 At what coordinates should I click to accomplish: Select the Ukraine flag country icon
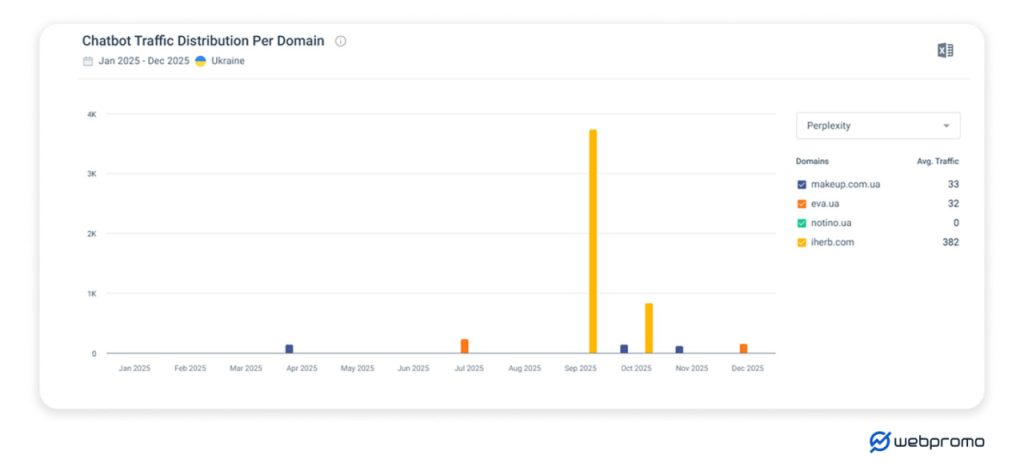tap(200, 61)
